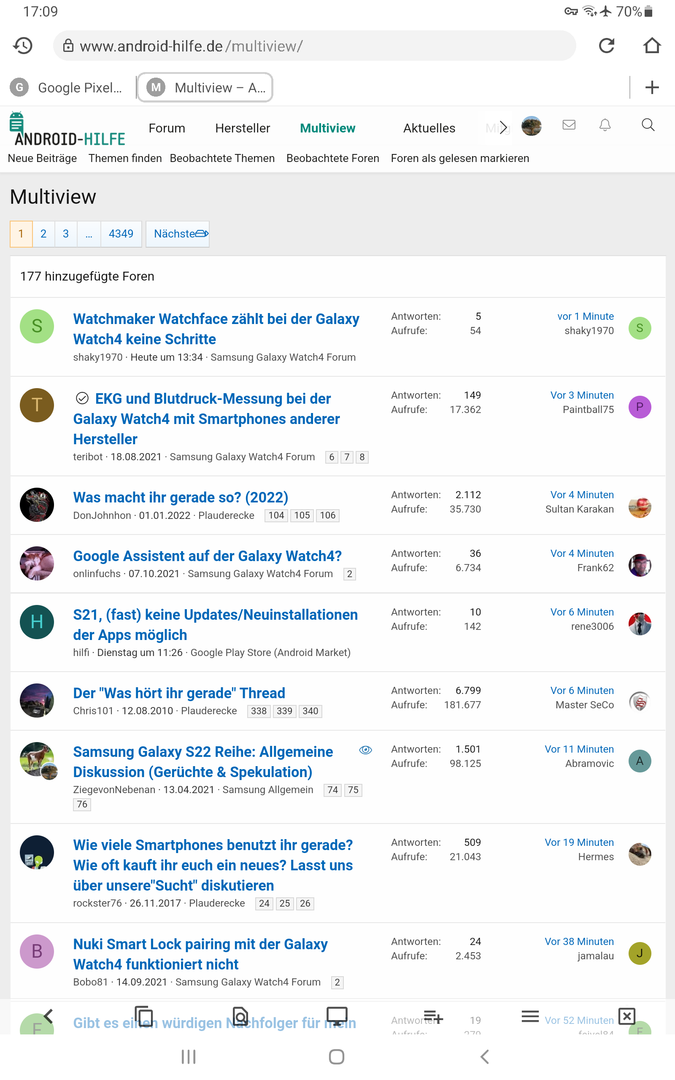
Task: Go to page 2 in pagination
Action: tap(43, 234)
